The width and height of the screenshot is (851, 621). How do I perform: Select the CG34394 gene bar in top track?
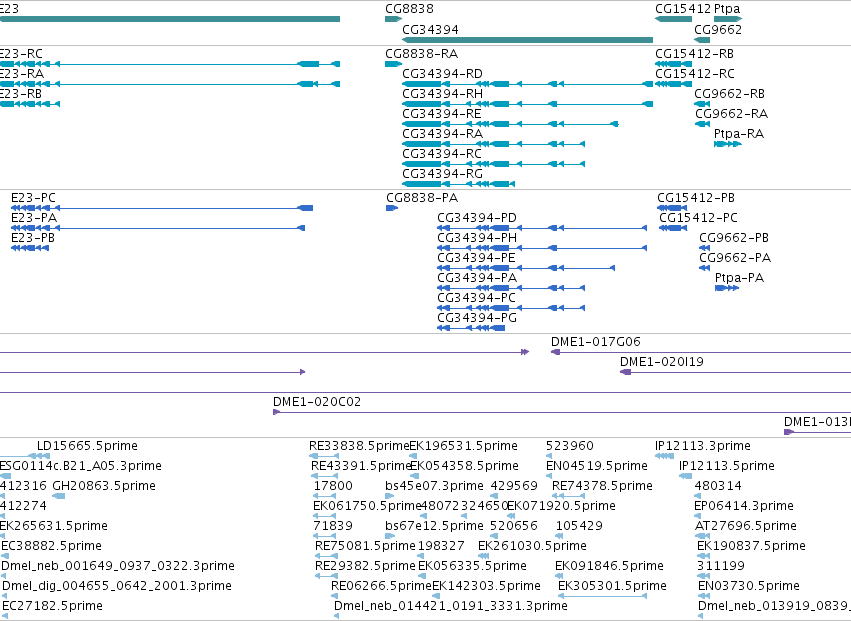click(528, 40)
